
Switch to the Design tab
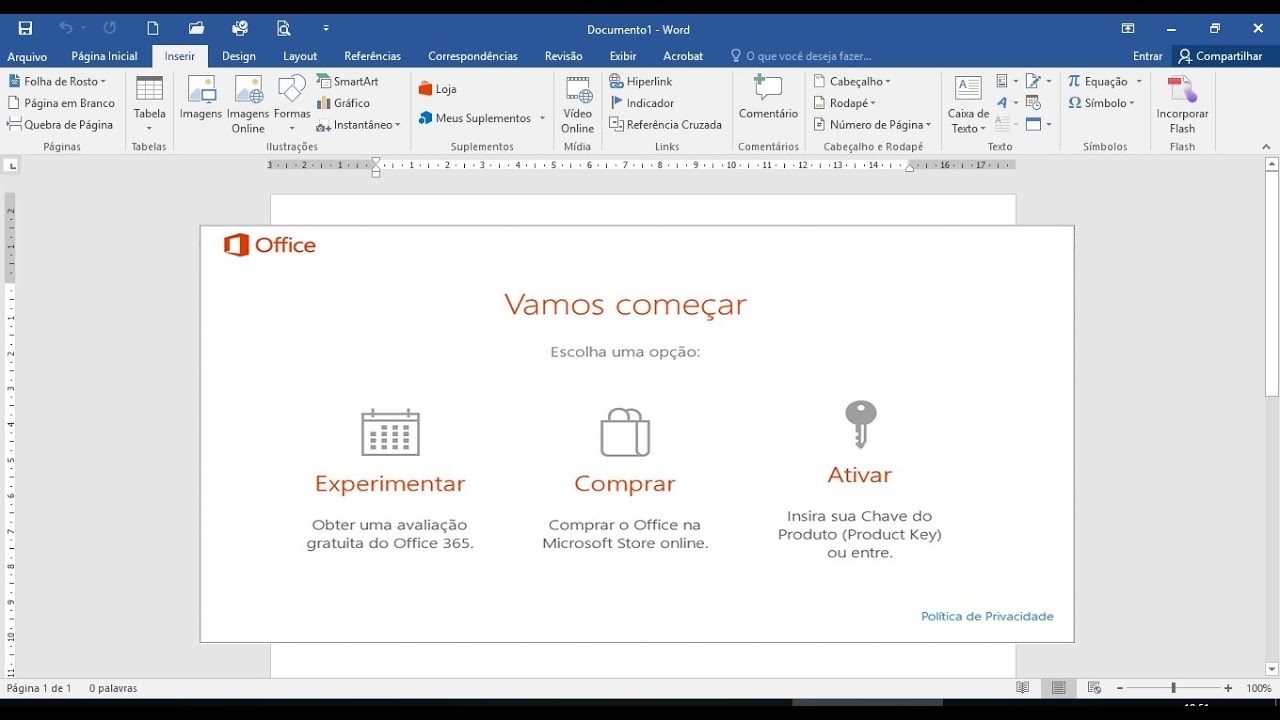coord(239,56)
